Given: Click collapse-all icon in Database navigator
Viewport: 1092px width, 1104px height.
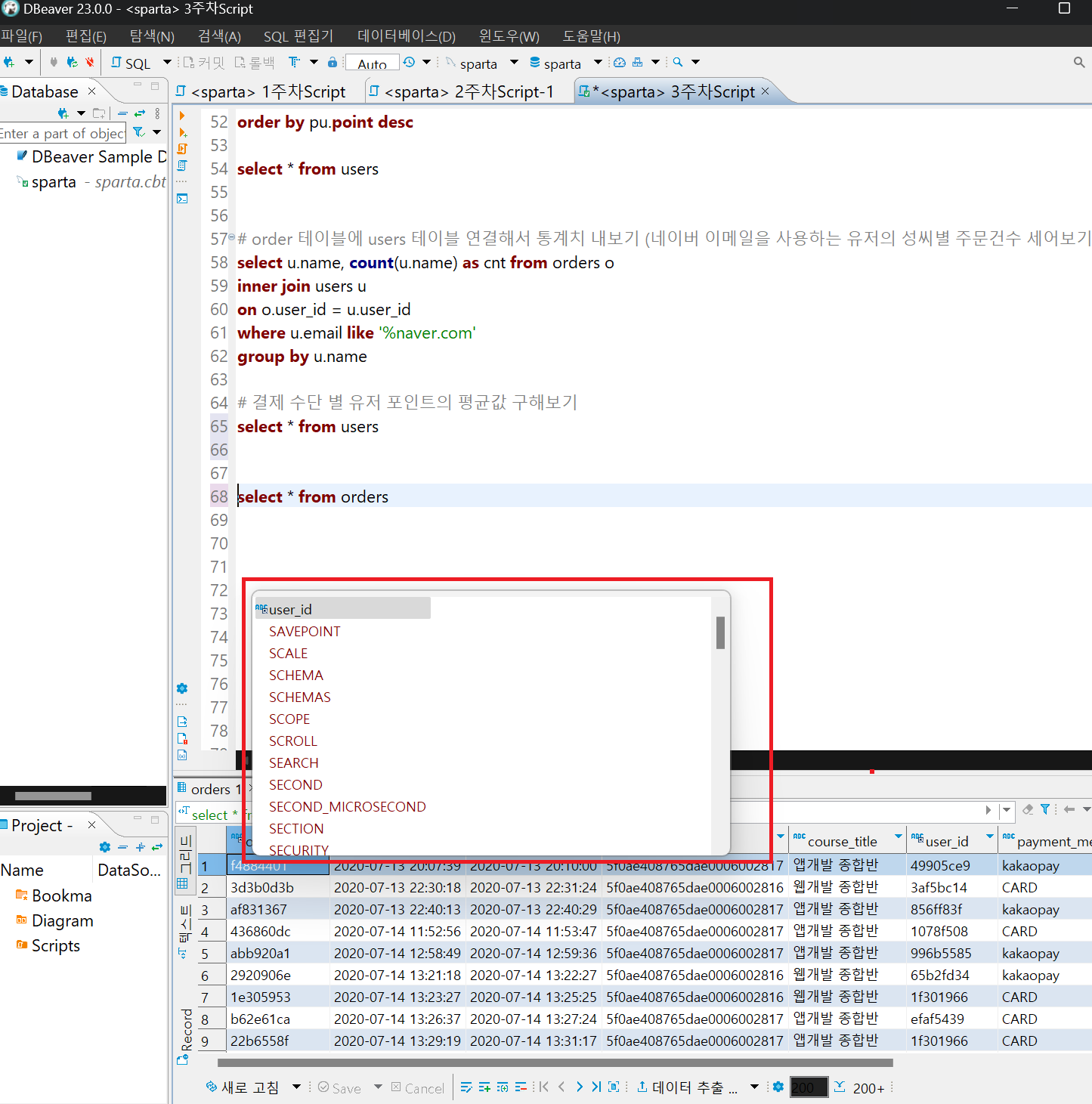Looking at the screenshot, I should coord(122,113).
